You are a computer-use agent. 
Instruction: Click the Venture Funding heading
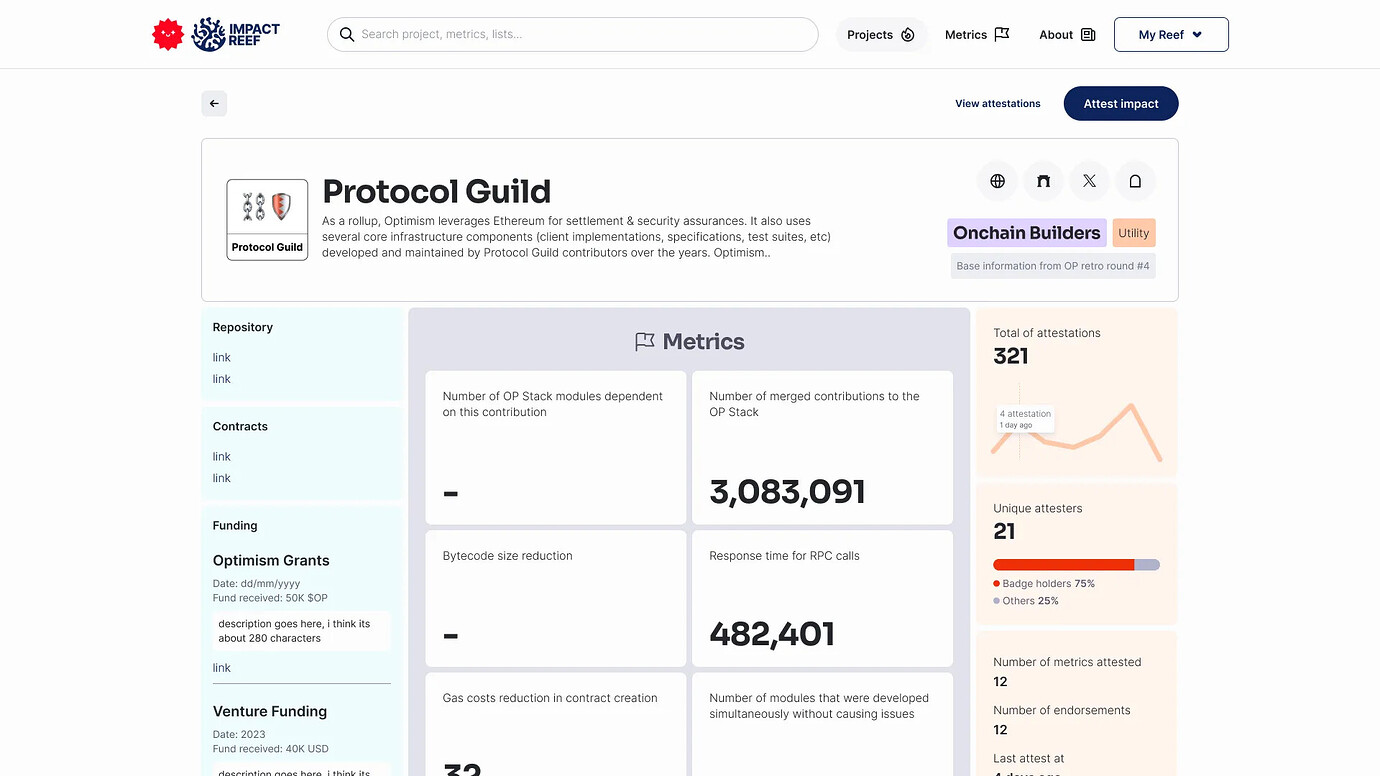[x=270, y=712]
